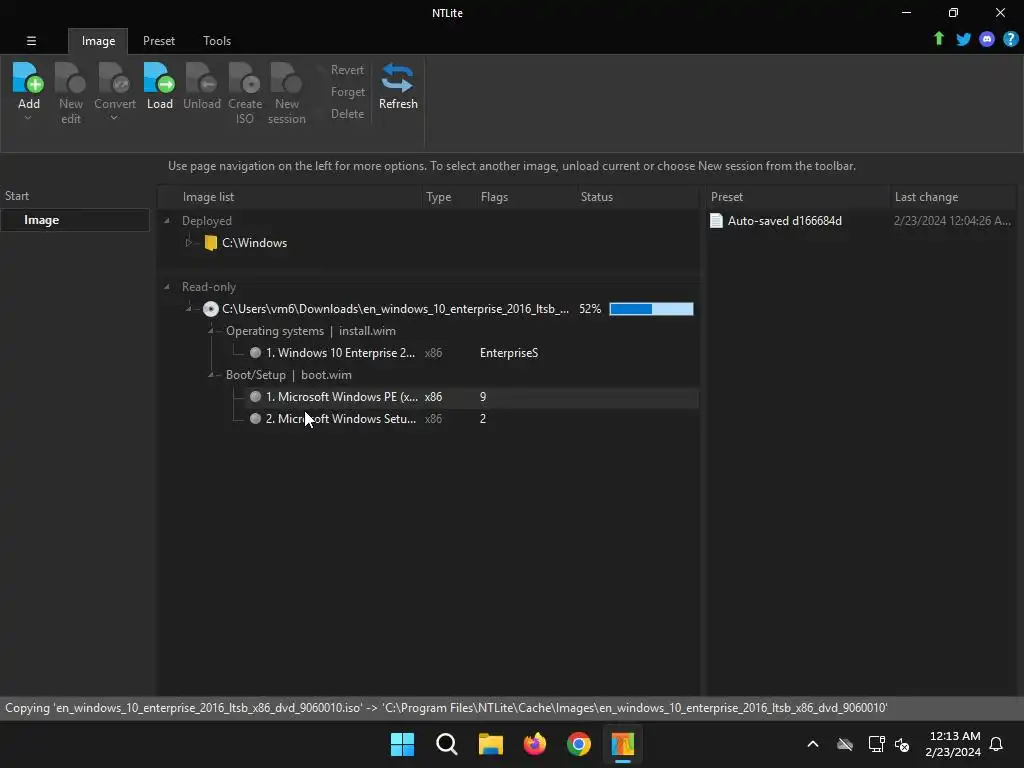Select the C:\Windows folder icon
Viewport: 1024px width, 768px height.
pos(210,243)
